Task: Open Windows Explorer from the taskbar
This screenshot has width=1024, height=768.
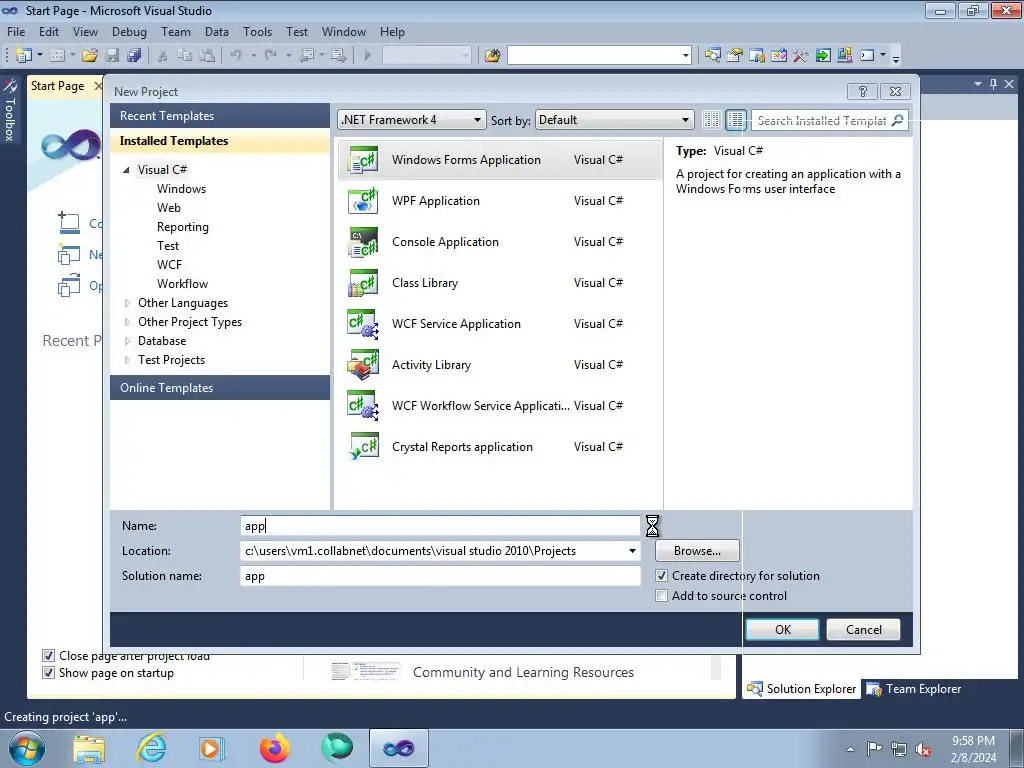Action: tap(89, 748)
